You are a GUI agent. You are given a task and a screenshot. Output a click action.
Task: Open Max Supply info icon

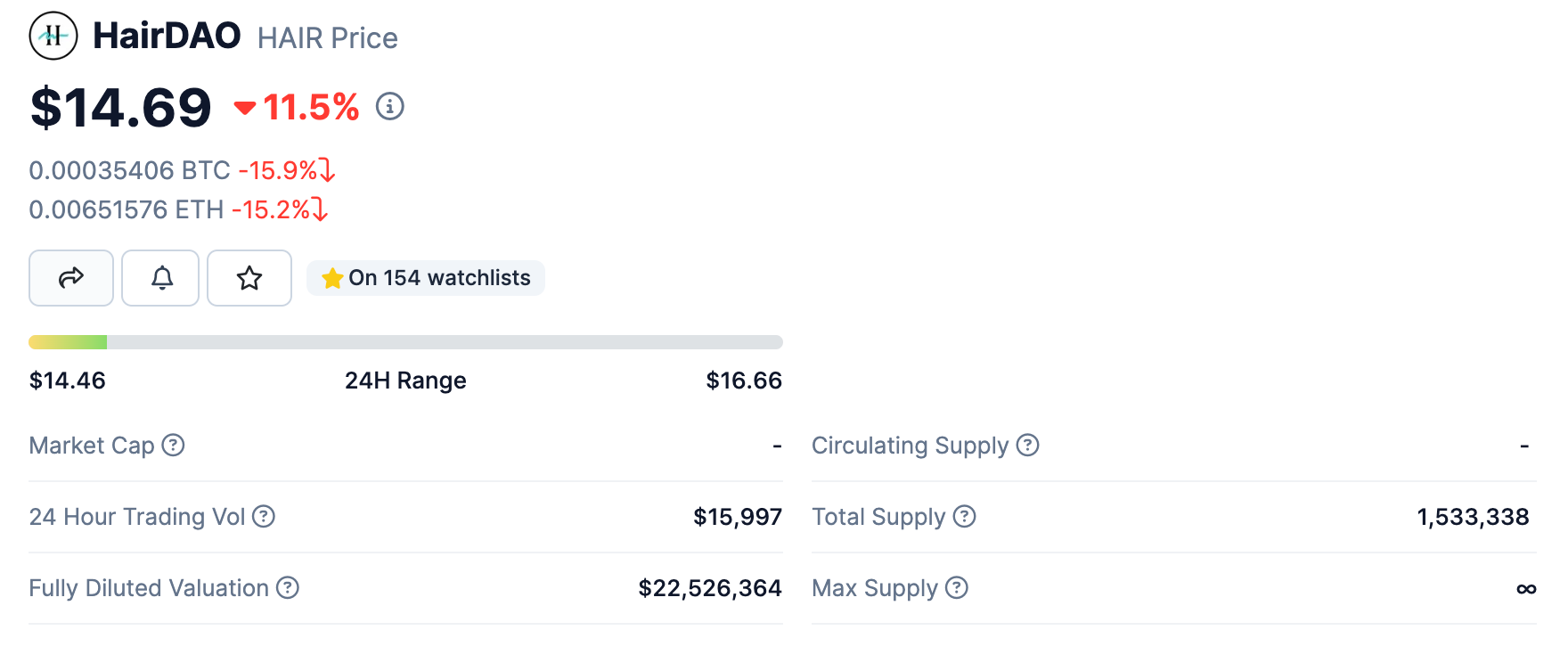coord(957,587)
